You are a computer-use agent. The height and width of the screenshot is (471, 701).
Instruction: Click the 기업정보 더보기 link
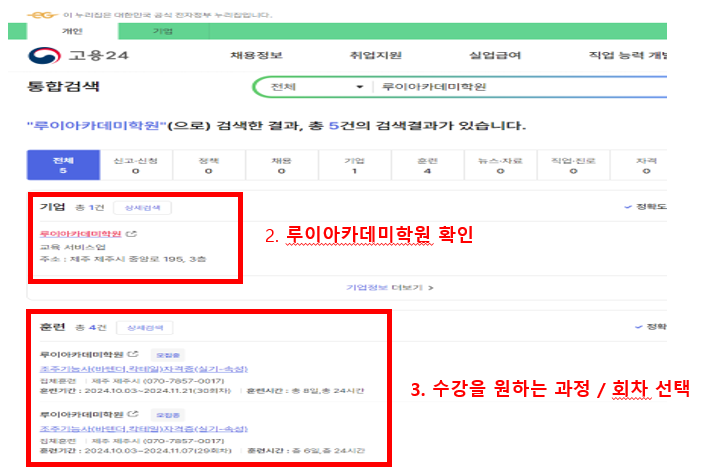click(x=389, y=287)
